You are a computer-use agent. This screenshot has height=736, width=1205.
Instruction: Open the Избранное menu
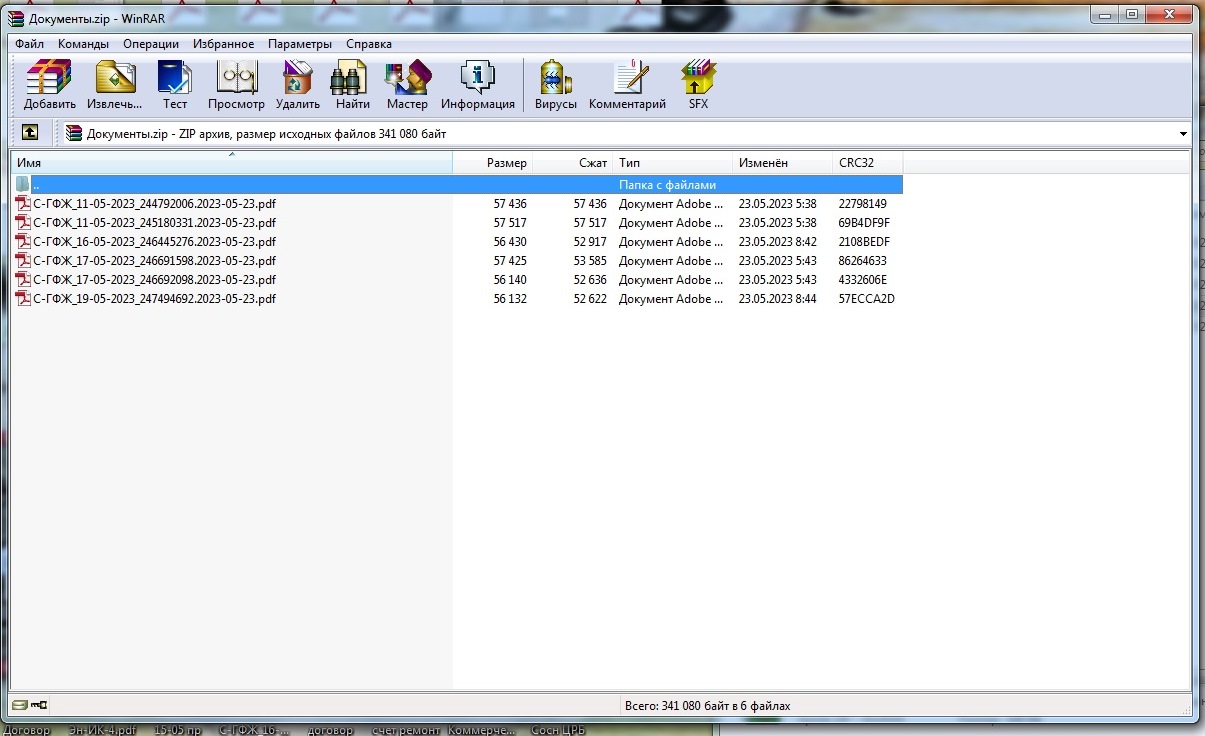point(225,44)
